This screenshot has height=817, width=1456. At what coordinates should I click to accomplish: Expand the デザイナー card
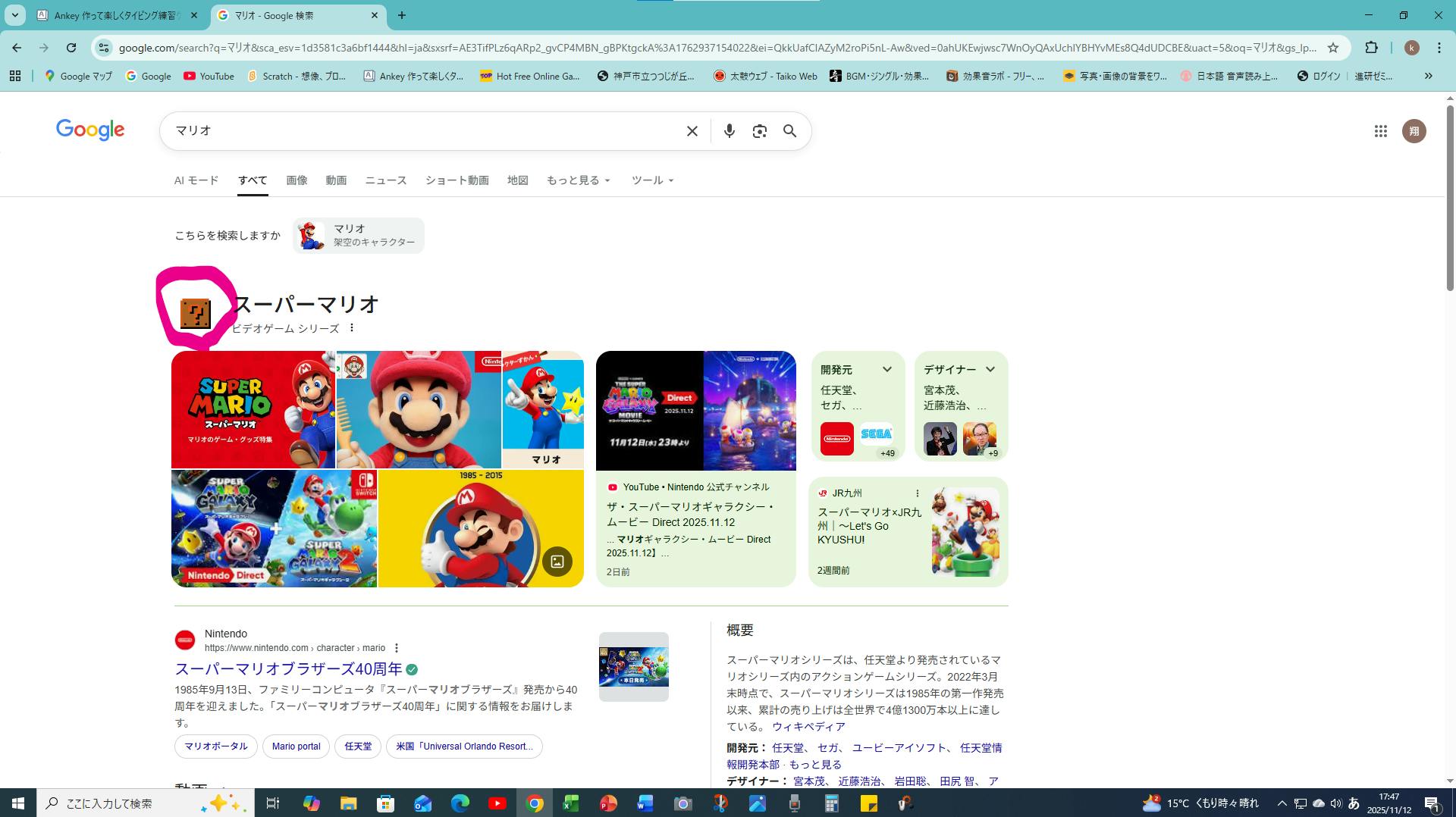click(990, 369)
